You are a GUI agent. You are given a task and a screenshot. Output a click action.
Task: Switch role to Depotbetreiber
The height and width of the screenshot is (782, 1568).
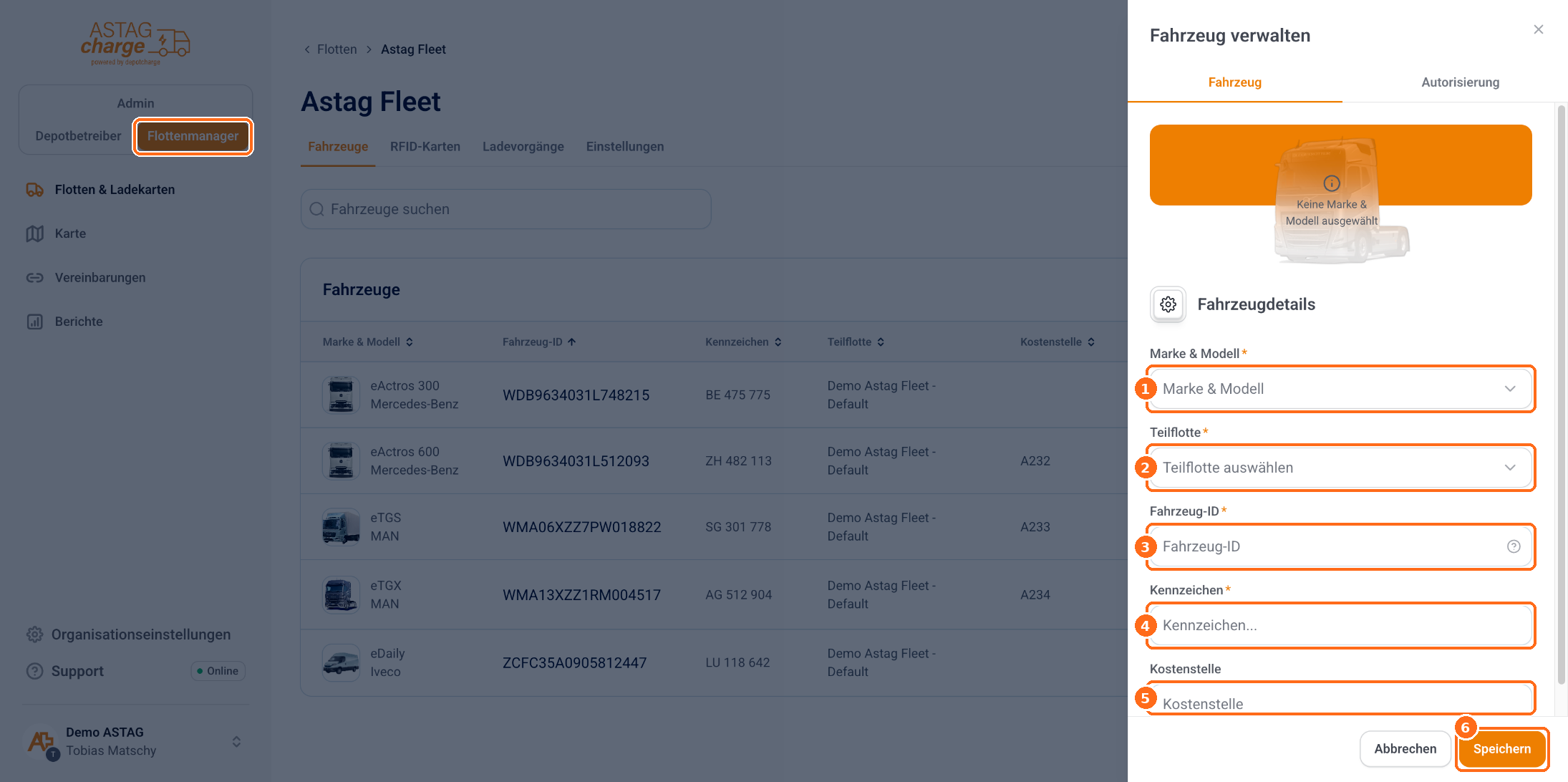tap(78, 136)
